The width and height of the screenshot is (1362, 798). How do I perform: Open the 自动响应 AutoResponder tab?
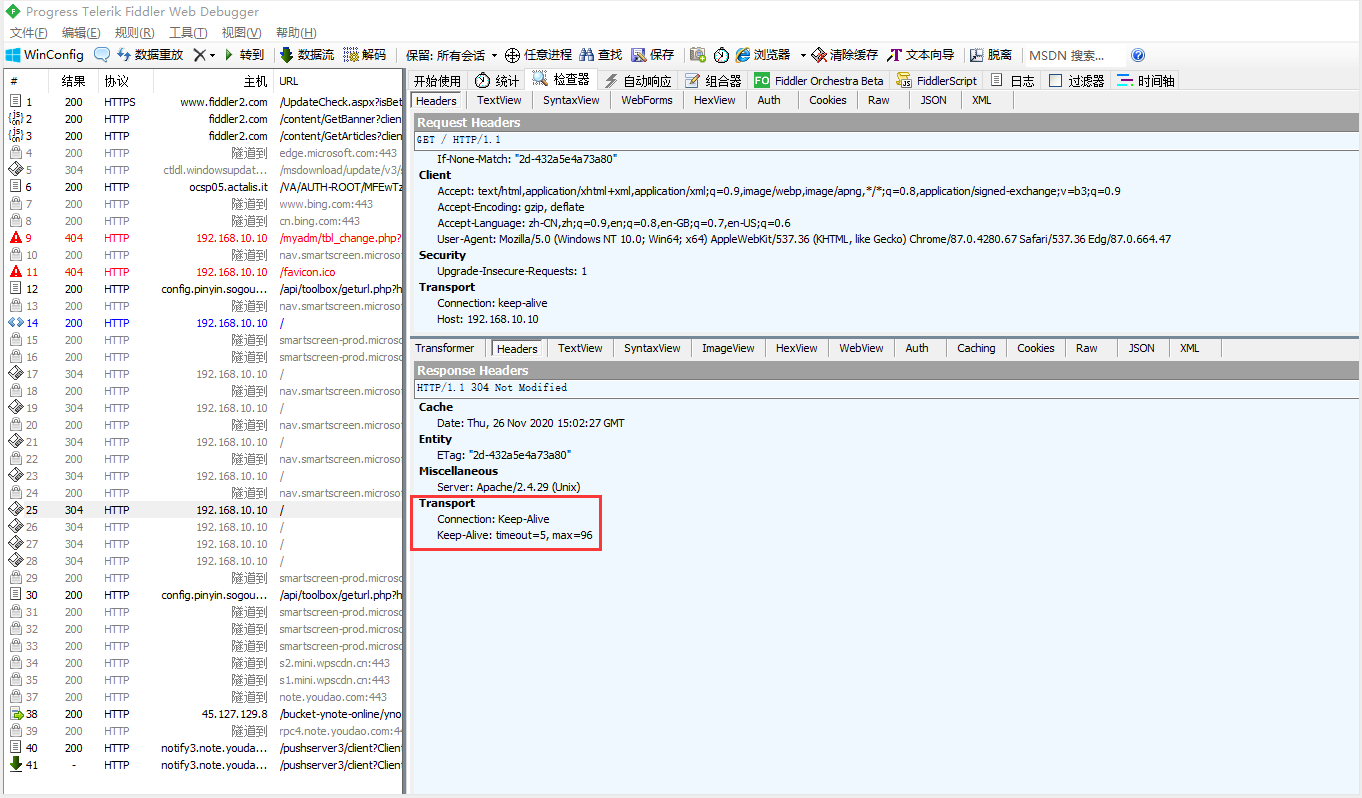coord(638,80)
